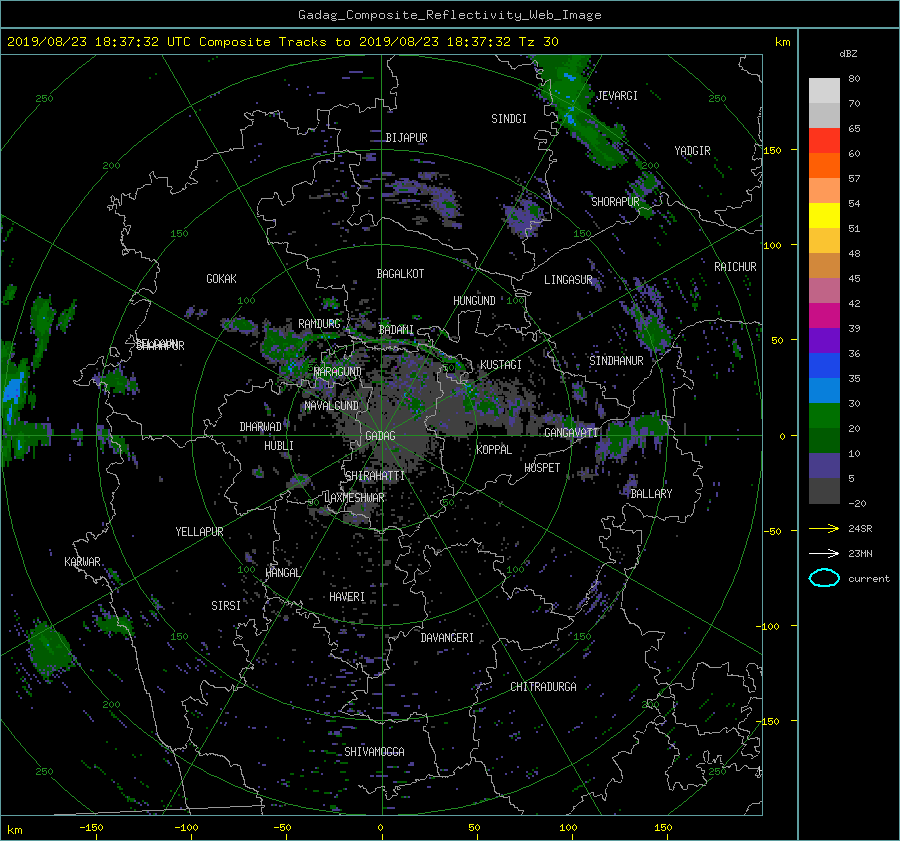Image resolution: width=900 pixels, height=841 pixels.
Task: Click the SHIRAHATTI label
Action: coord(375,476)
